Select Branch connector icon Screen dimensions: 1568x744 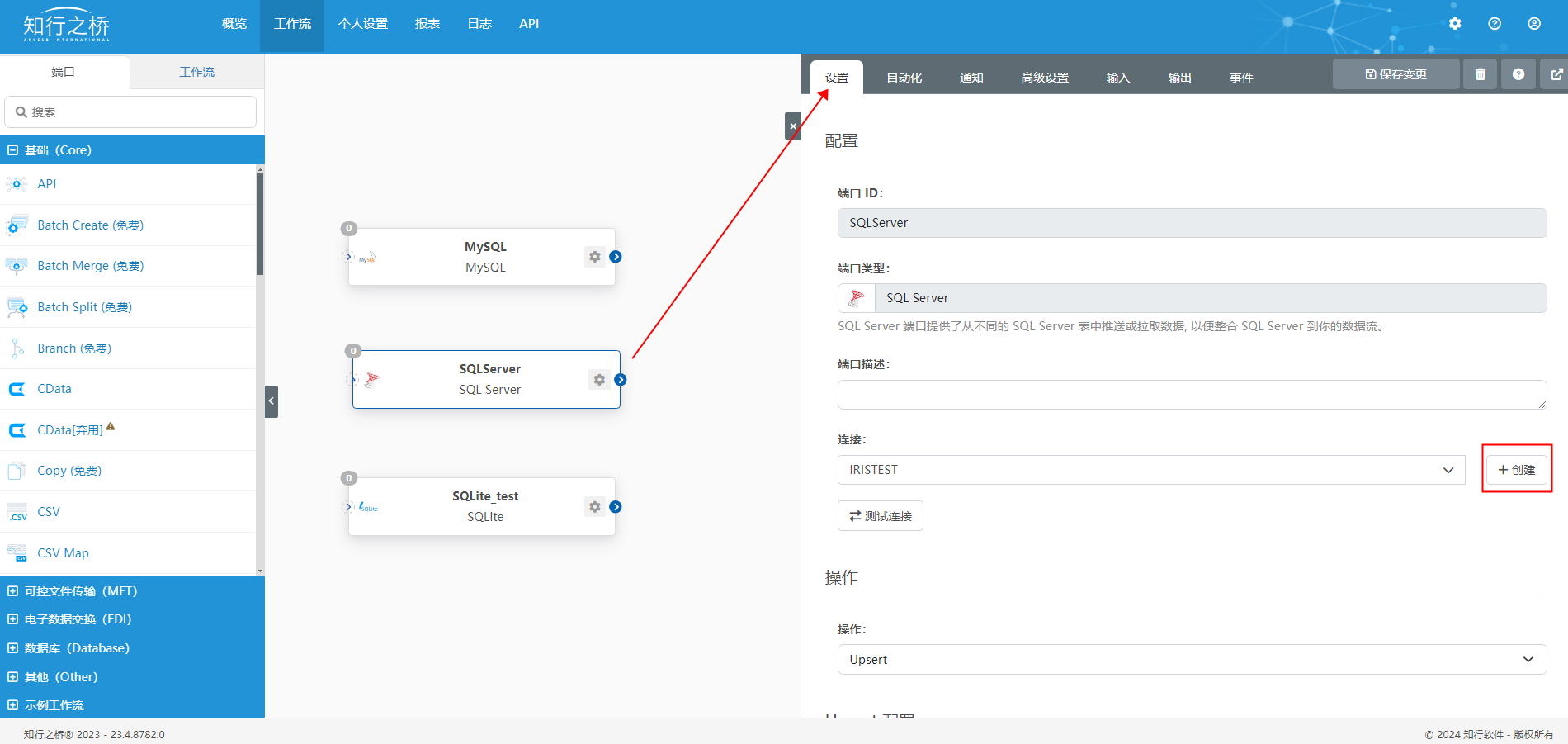tap(17, 348)
